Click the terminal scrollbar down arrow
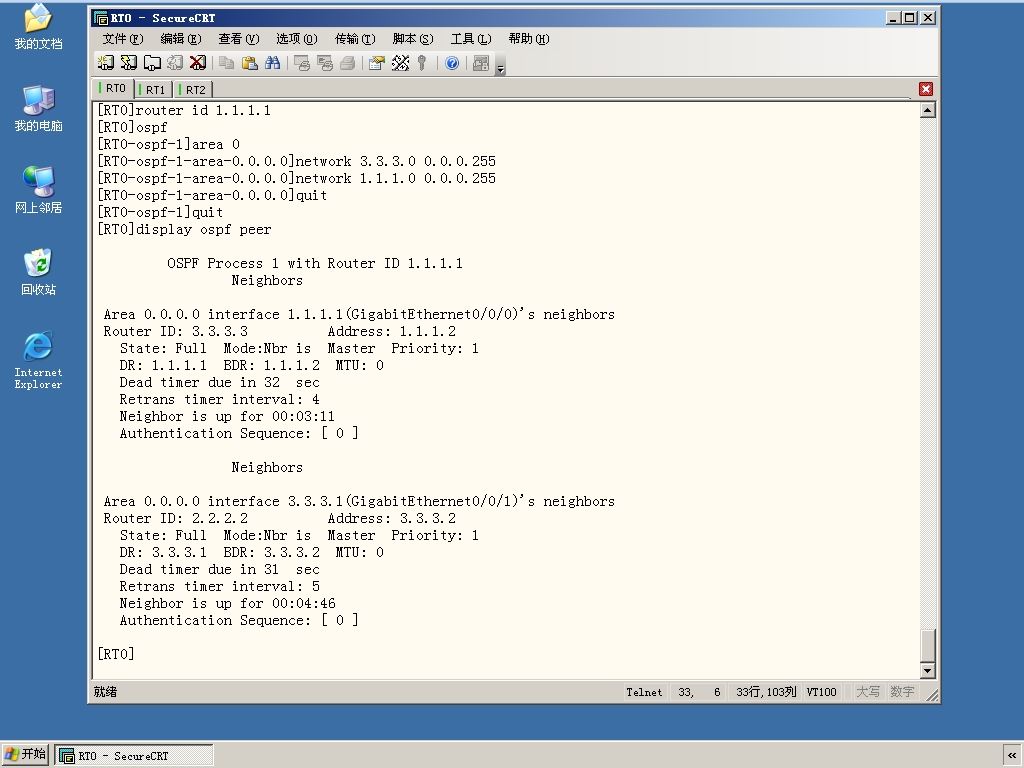The image size is (1024, 768). click(x=927, y=671)
